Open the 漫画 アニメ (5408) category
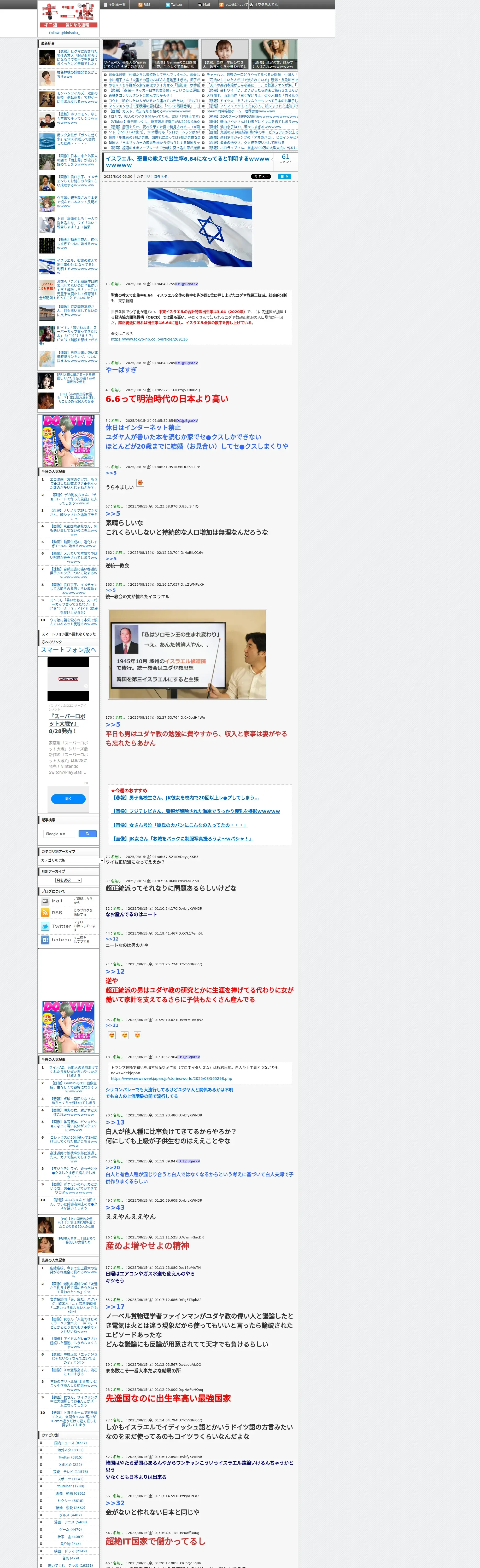The image size is (480, 1568). [x=71, y=1522]
